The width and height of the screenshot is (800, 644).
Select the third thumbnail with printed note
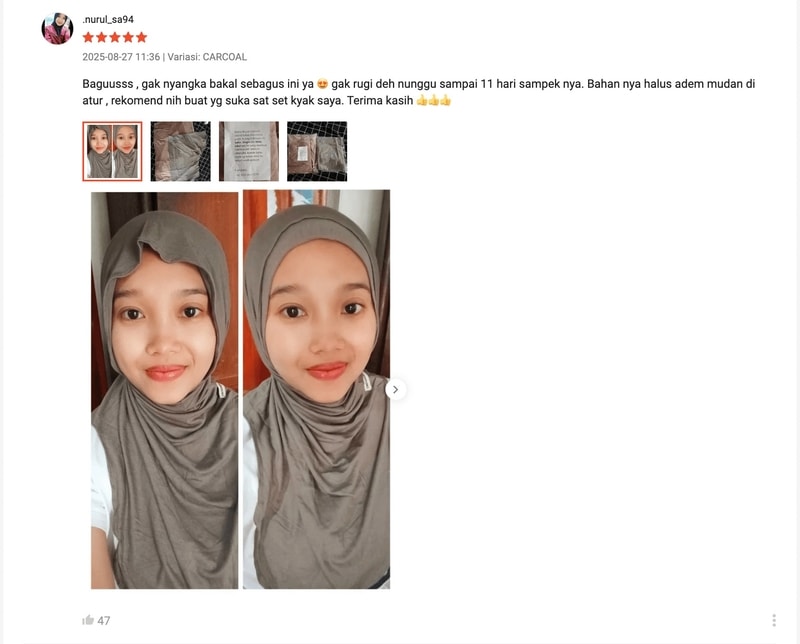(x=249, y=151)
